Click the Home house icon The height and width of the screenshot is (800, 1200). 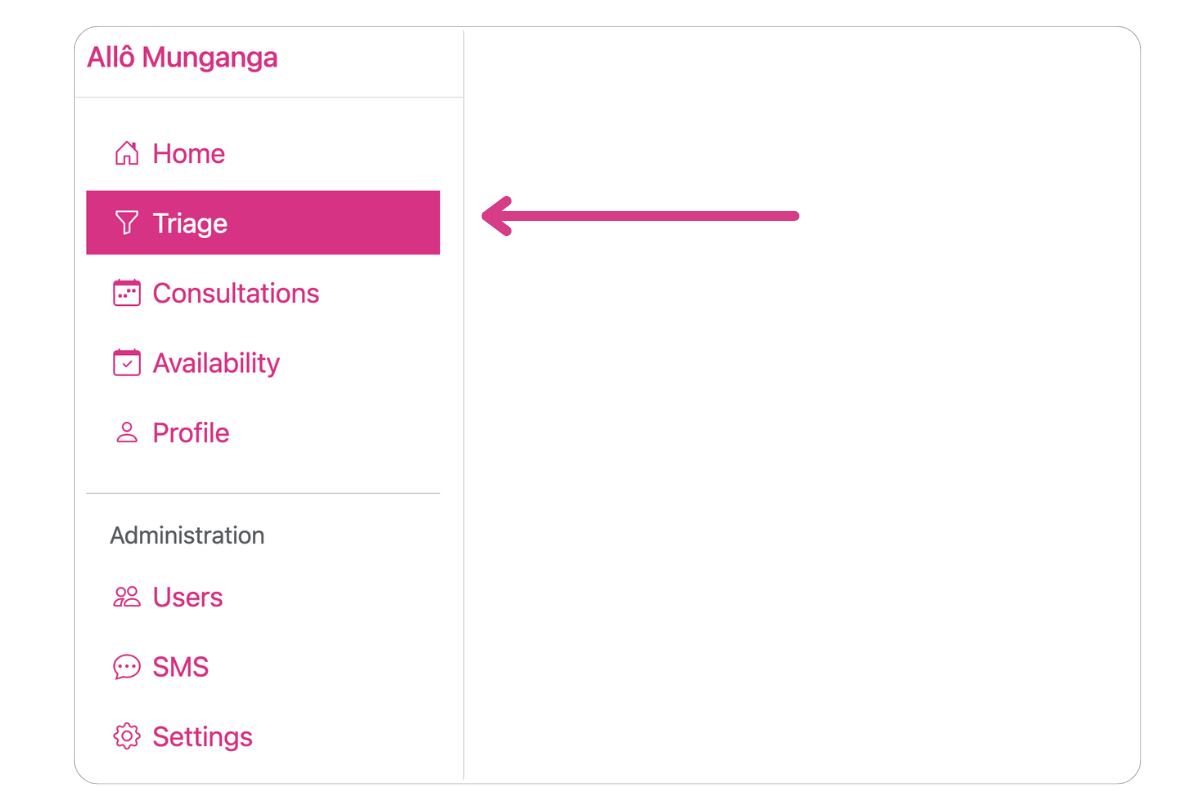127,154
